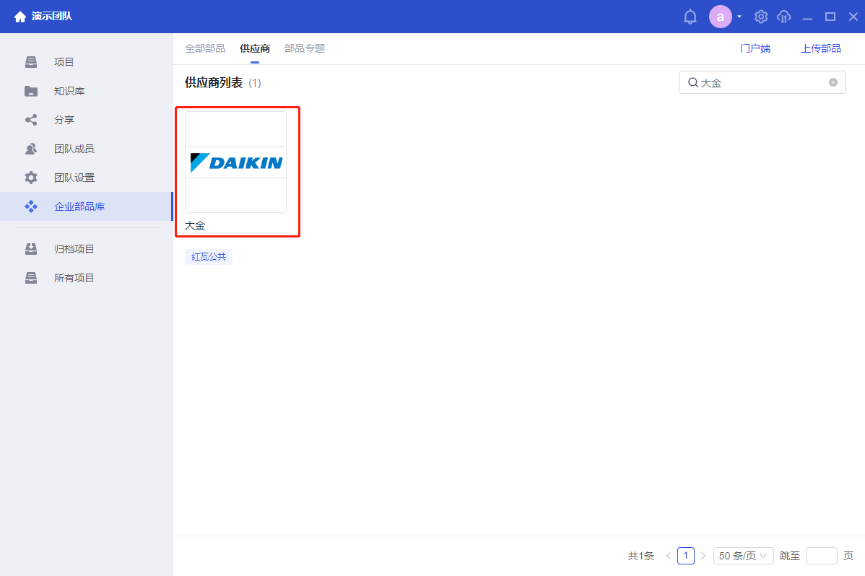Switch to the 全部部品 tab
Viewport: 865px width, 576px height.
click(x=205, y=49)
